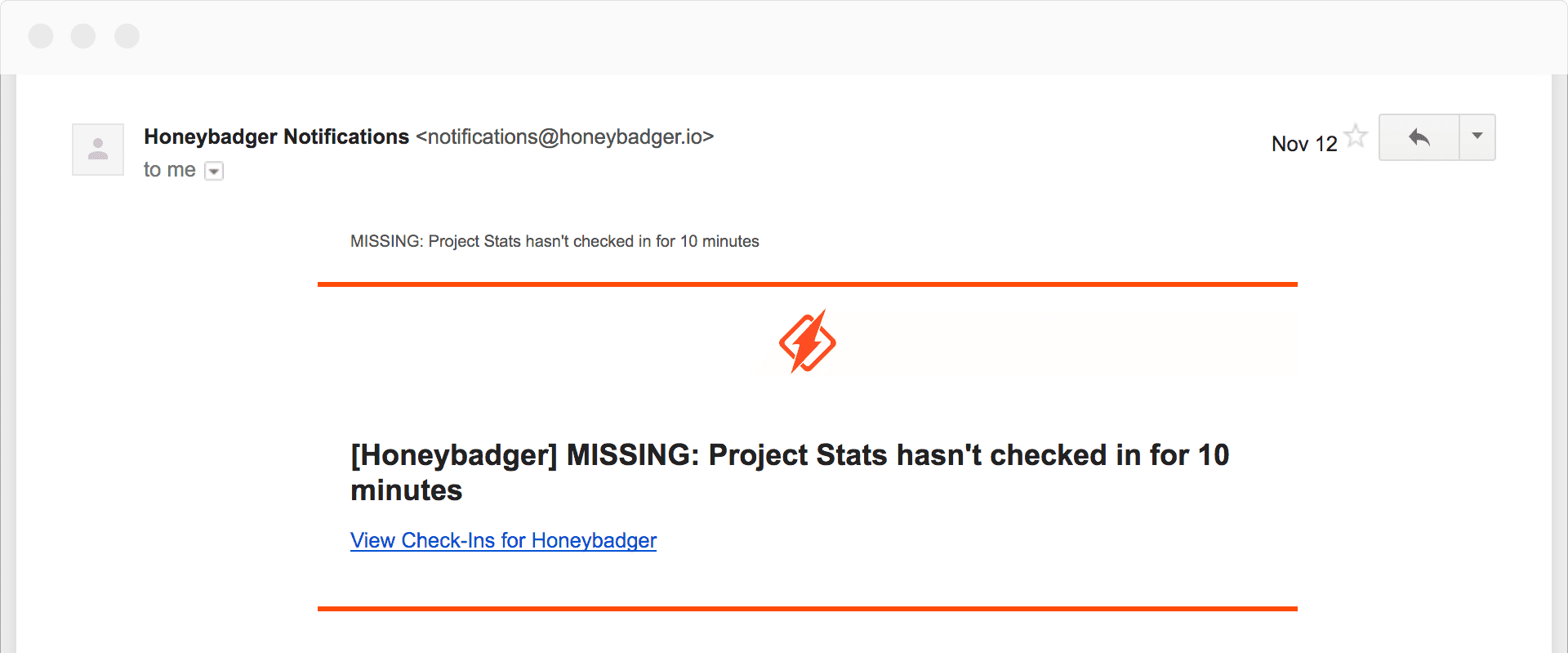1568x653 pixels.
Task: Click the small preheader MISSING text line
Action: tap(555, 241)
